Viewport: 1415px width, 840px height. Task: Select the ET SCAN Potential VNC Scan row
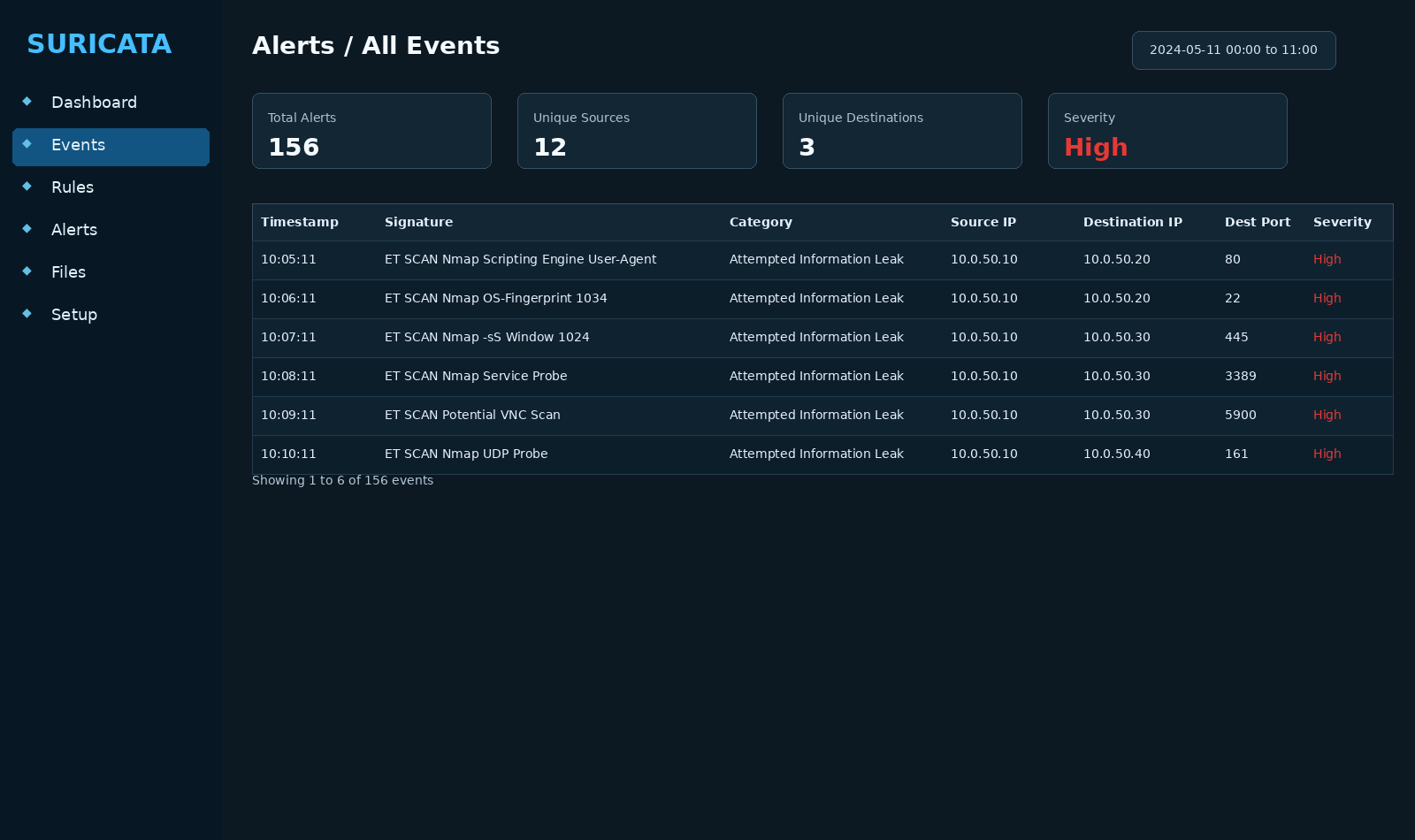coord(472,416)
